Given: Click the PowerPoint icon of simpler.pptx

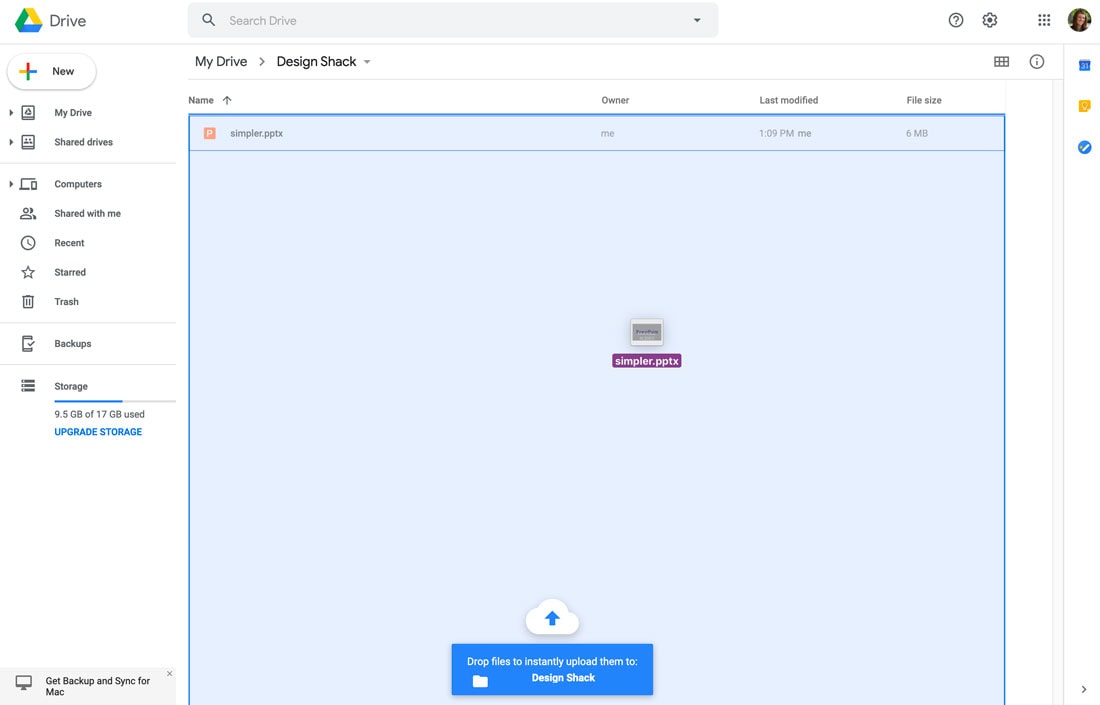Looking at the screenshot, I should coord(209,133).
